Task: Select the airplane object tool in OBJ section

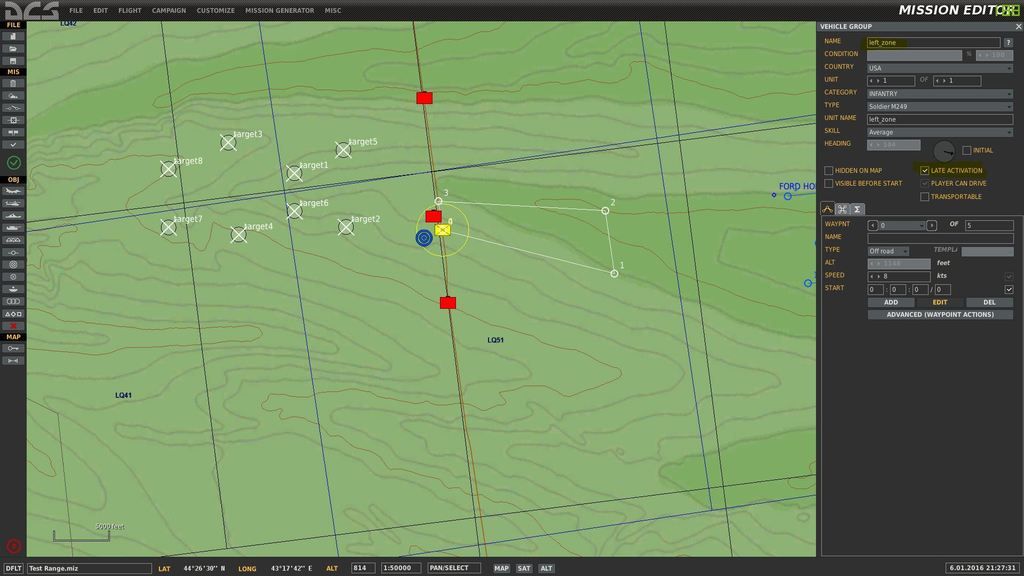Action: [13, 191]
